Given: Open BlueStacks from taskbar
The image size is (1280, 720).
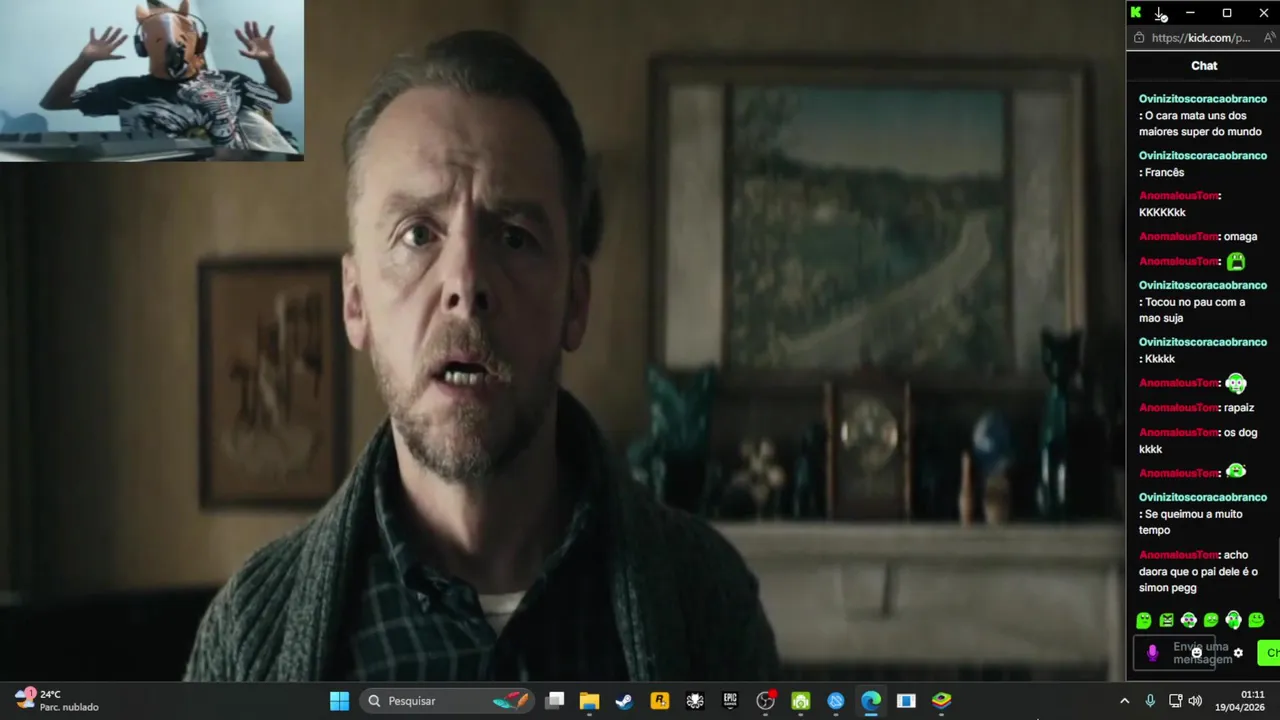Looking at the screenshot, I should coord(941,701).
